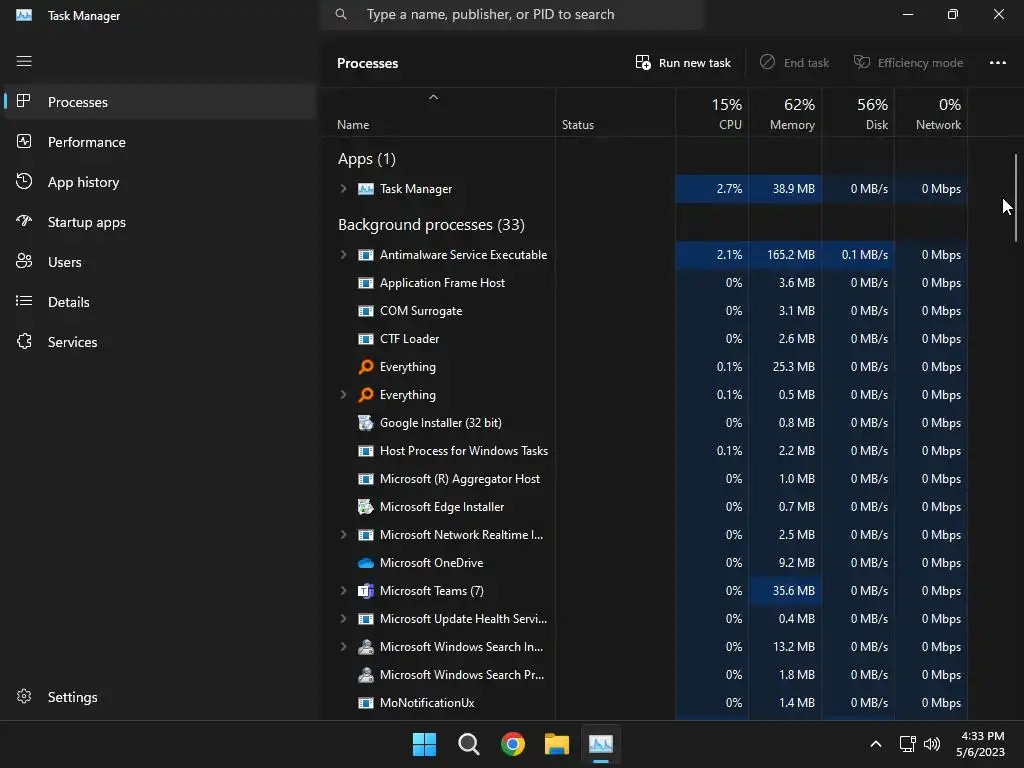The width and height of the screenshot is (1024, 768).
Task: Click the Efficiency mode button
Action: pyautogui.click(x=908, y=63)
